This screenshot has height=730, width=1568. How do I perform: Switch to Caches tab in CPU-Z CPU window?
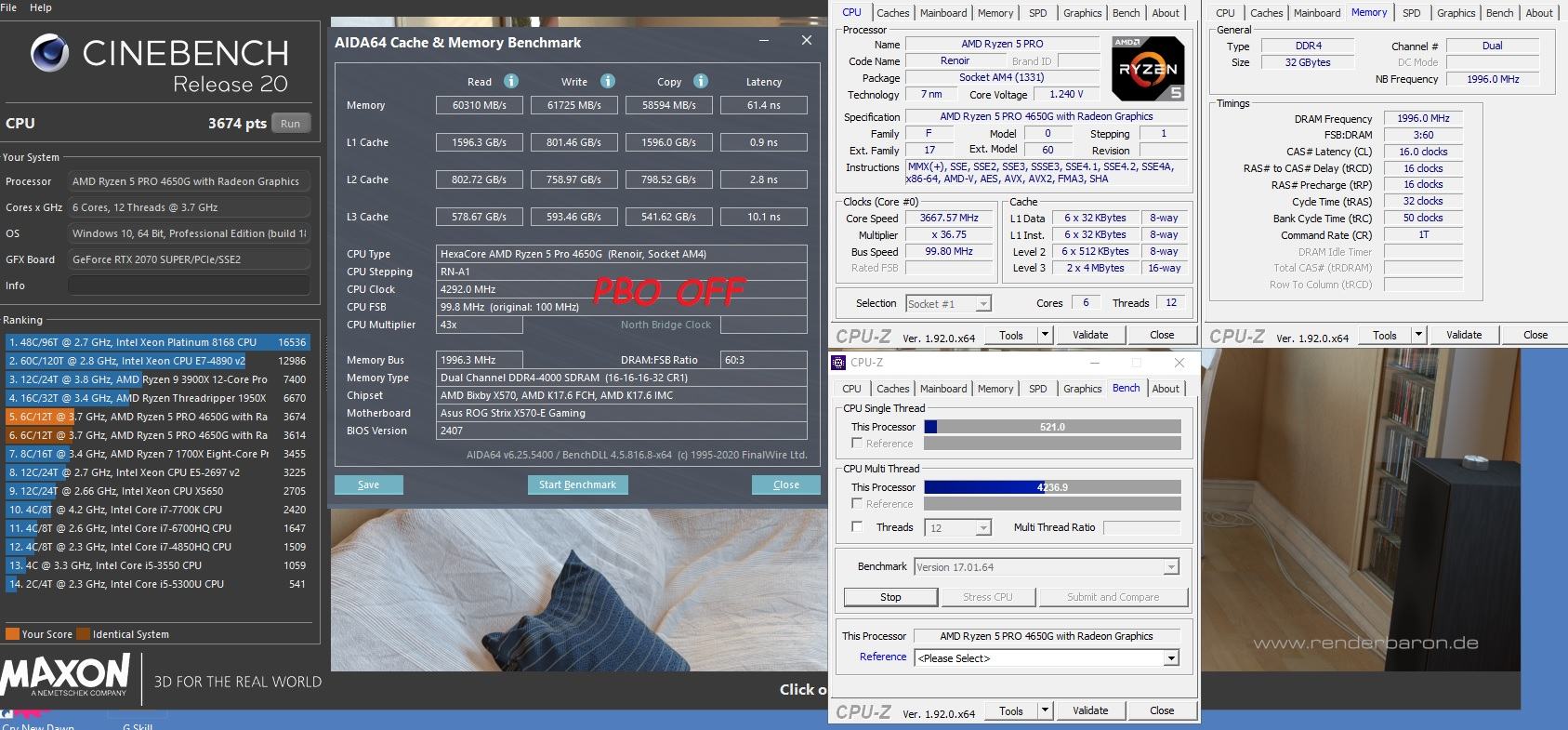(892, 13)
